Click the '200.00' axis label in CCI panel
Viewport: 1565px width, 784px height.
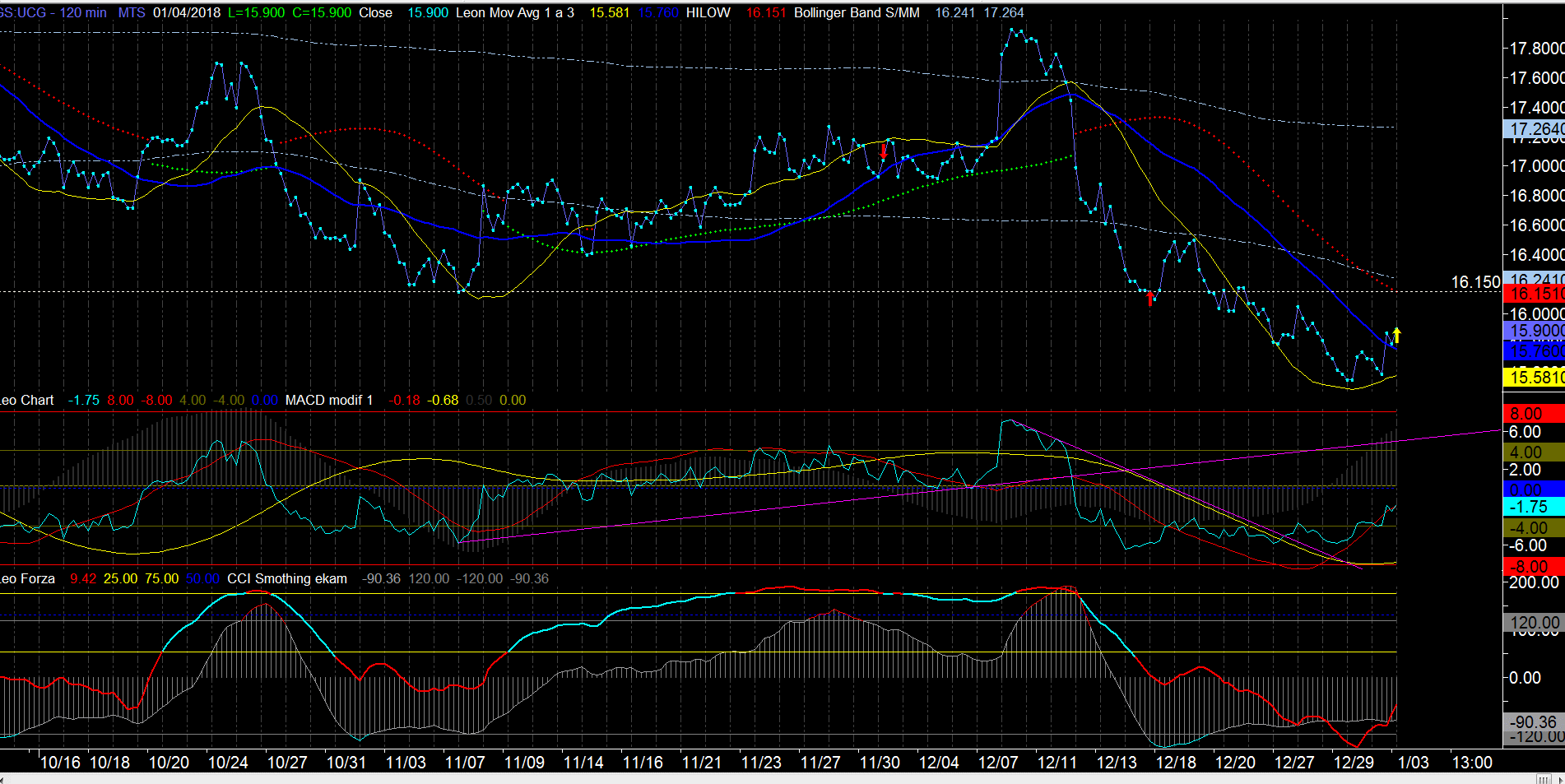point(1534,582)
